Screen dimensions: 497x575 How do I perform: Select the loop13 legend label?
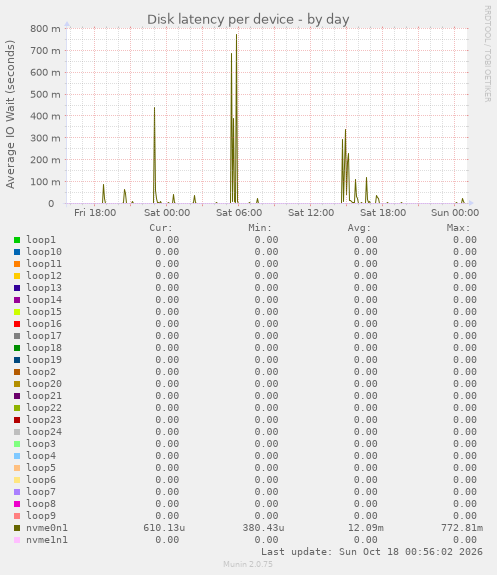[x=44, y=288]
